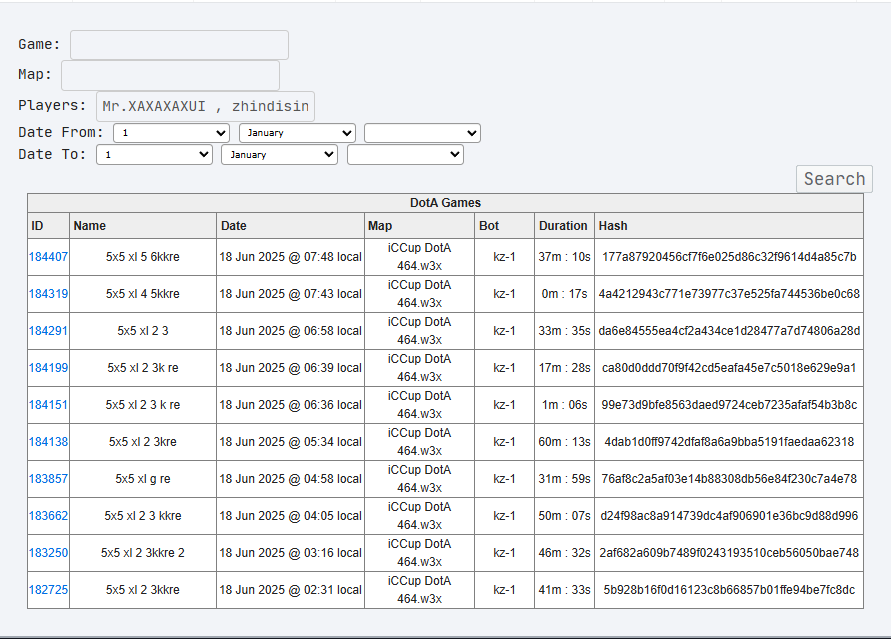This screenshot has height=639, width=891.
Task: Open the Date From month dropdown
Action: coord(297,133)
